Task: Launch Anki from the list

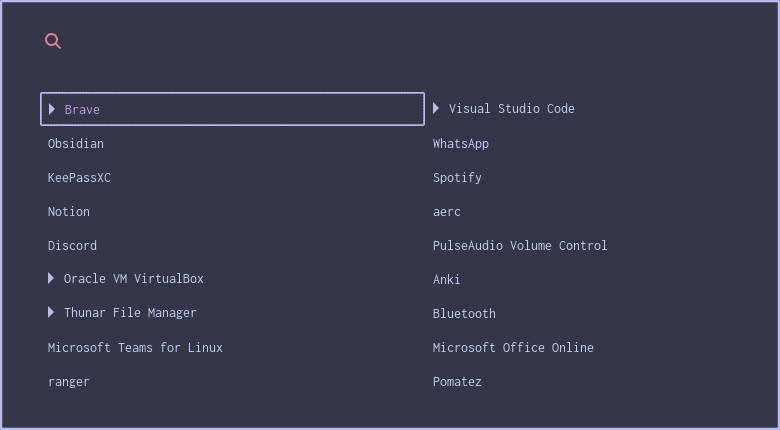Action: click(x=447, y=280)
